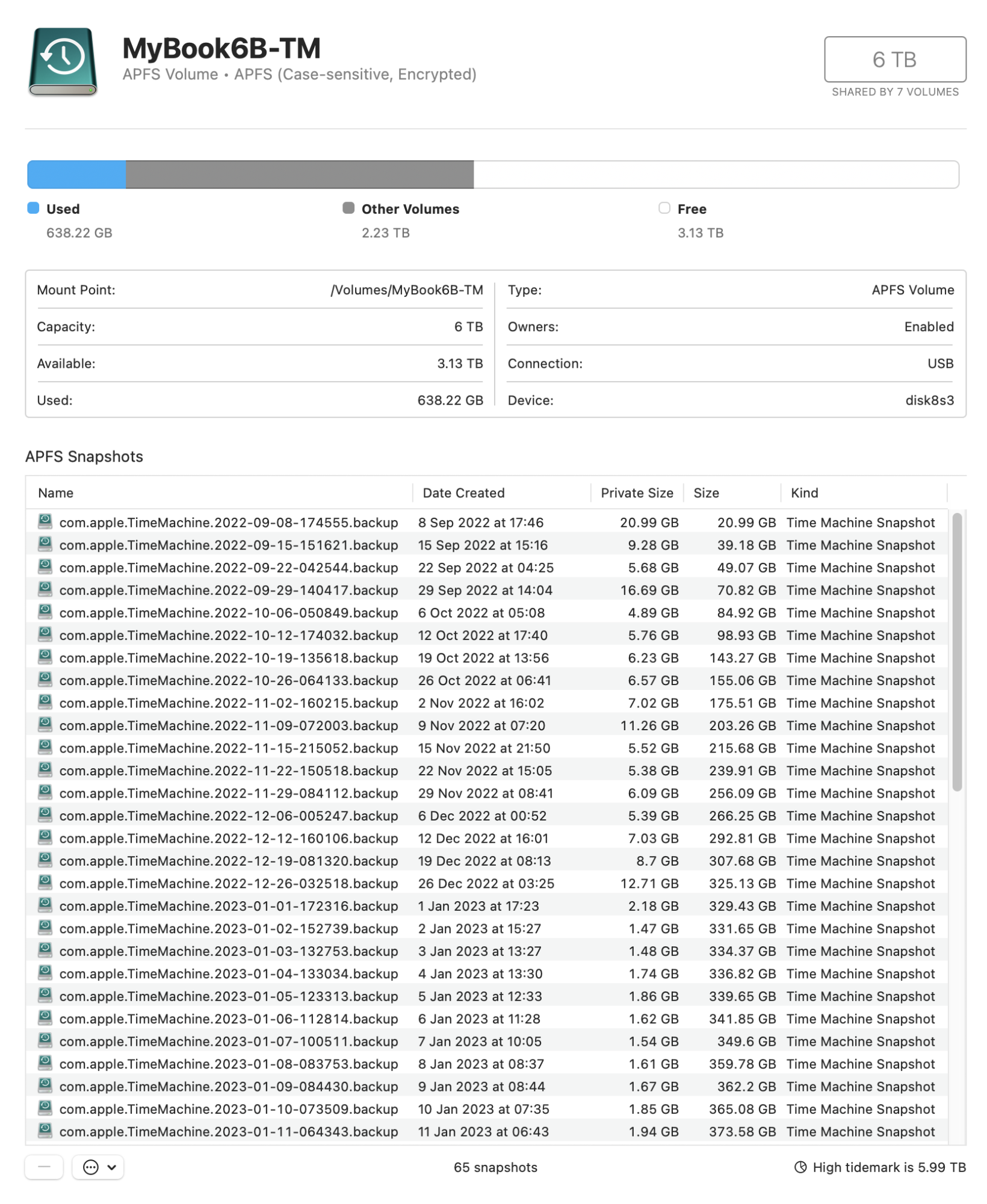Sort snapshots by the Date Created column
Screen dimensions: 987x1204
point(463,492)
